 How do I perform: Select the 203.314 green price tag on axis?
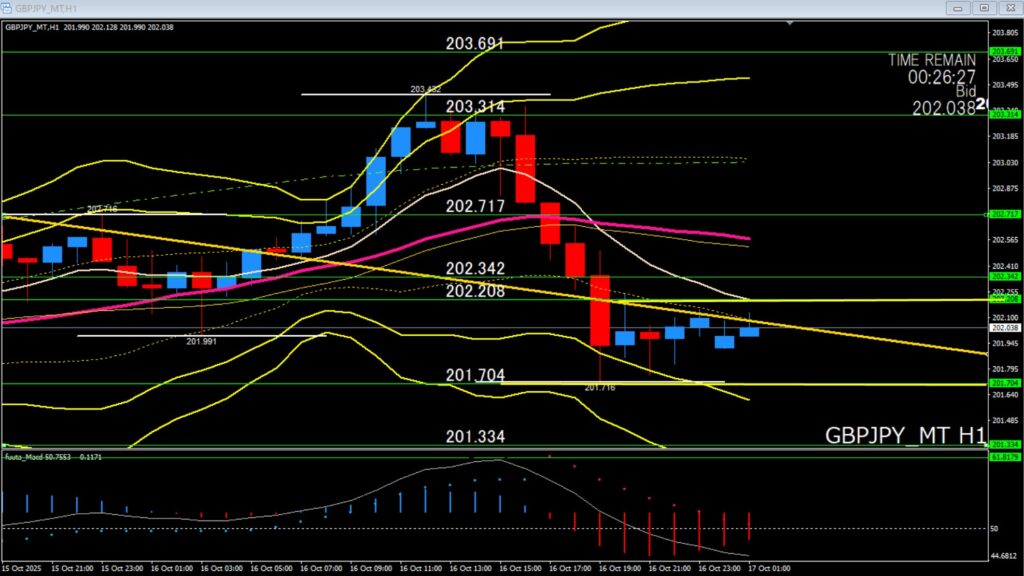(x=1004, y=115)
